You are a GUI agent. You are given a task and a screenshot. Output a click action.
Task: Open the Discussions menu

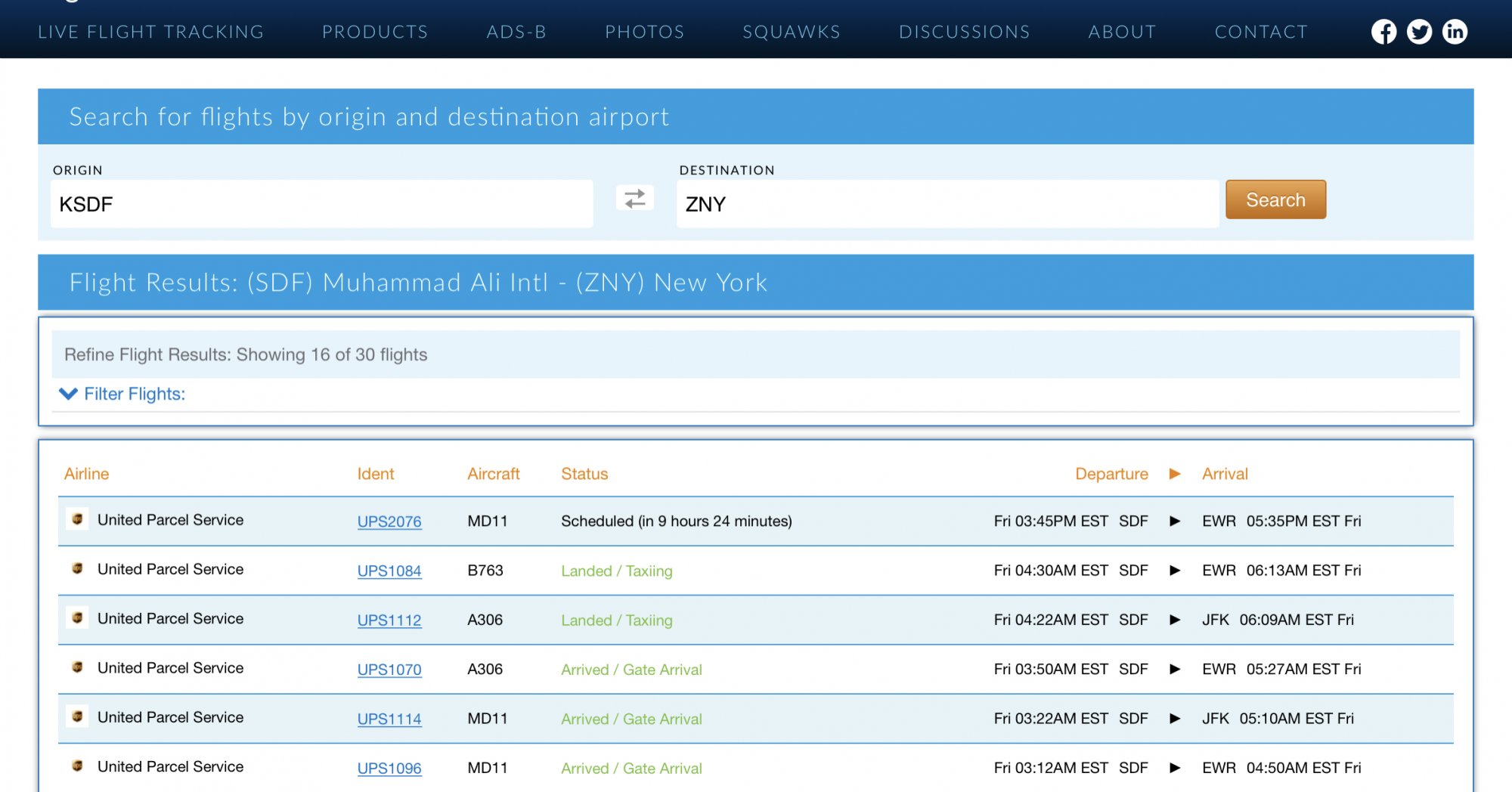965,32
